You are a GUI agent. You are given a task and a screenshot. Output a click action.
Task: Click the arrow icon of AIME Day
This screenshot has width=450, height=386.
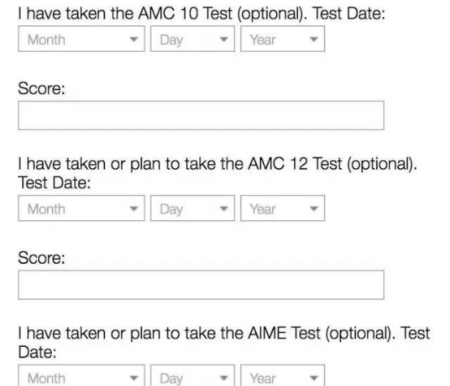pyautogui.click(x=224, y=378)
